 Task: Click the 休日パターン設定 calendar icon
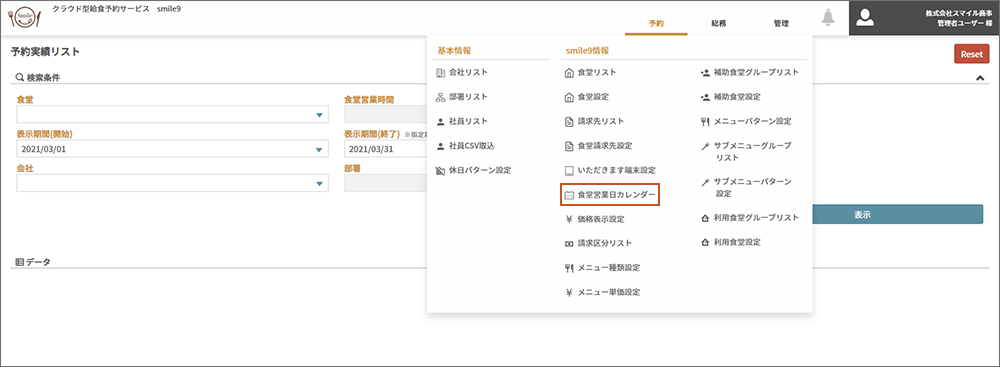[x=440, y=170]
